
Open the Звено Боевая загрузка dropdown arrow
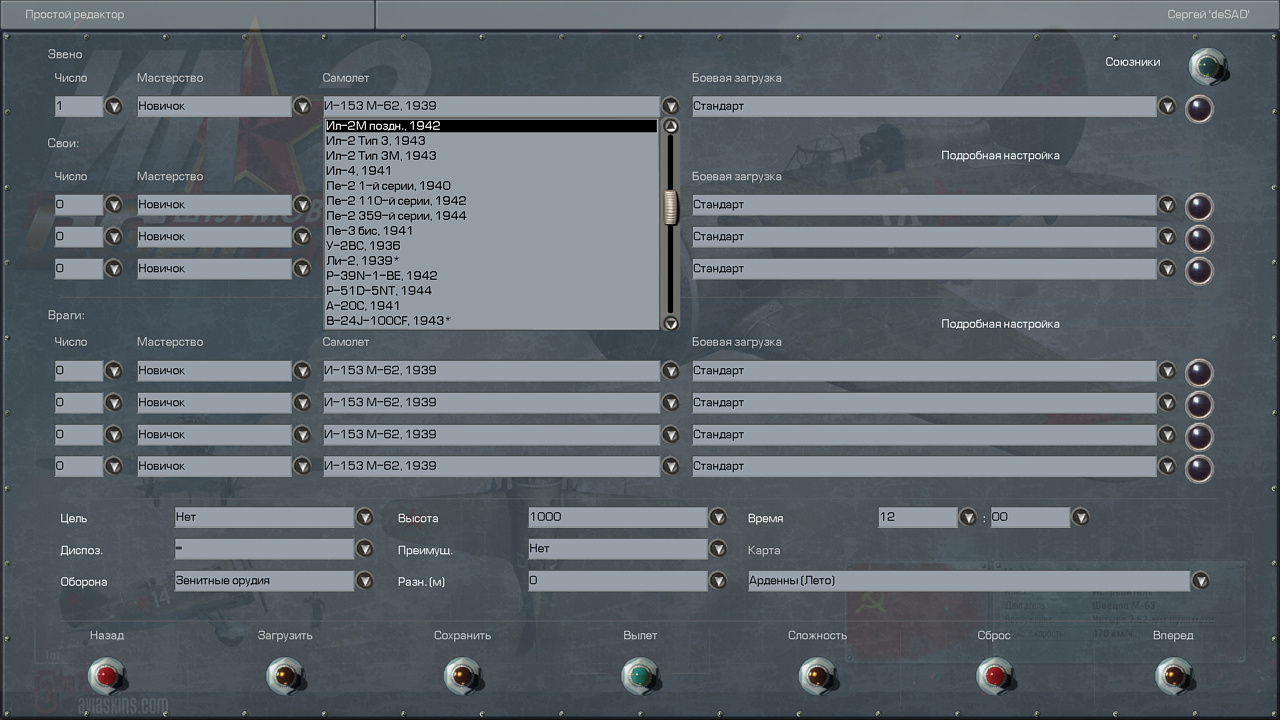click(x=1166, y=106)
